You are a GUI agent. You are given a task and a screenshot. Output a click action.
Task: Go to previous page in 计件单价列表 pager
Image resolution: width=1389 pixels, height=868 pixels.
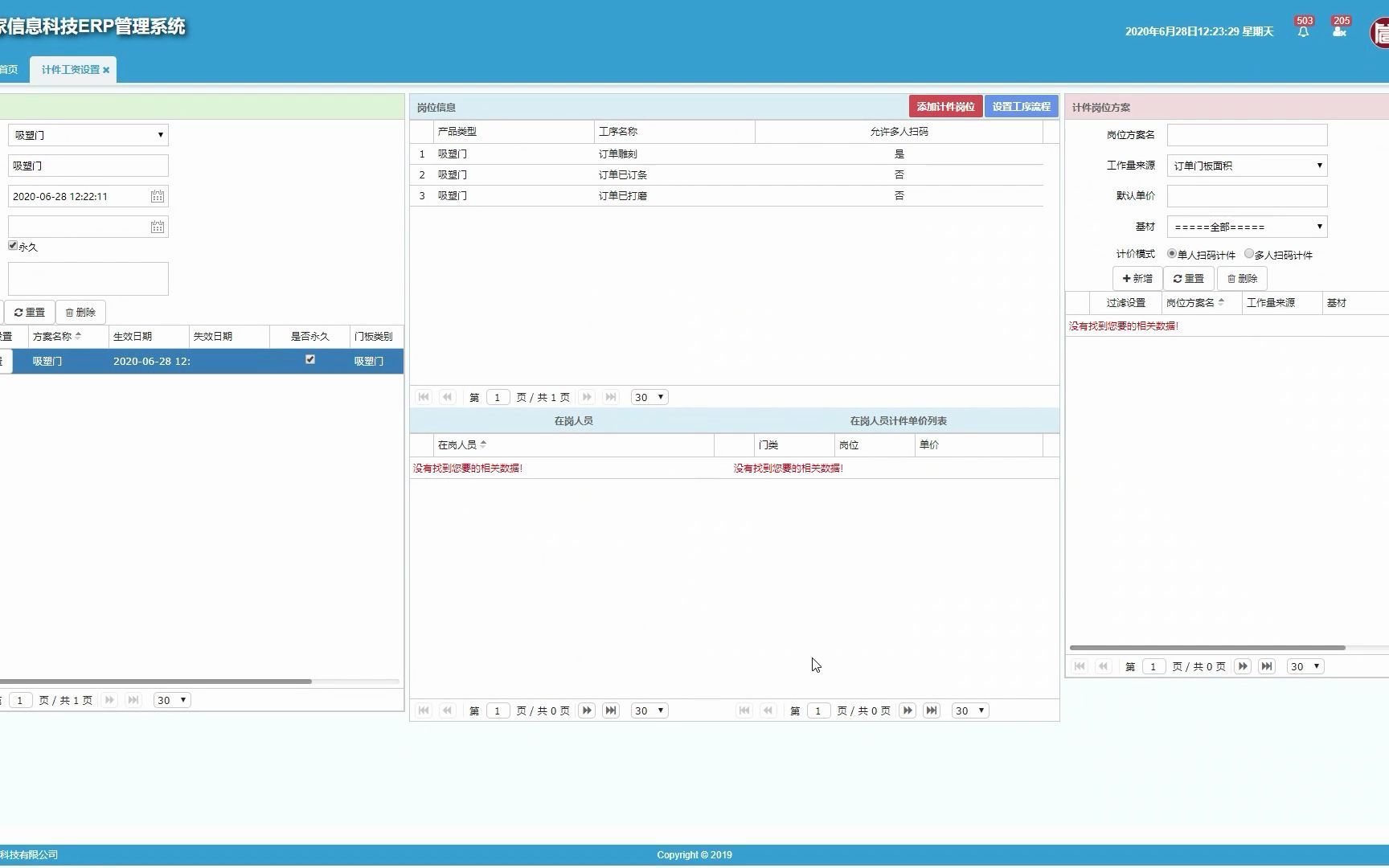click(768, 710)
